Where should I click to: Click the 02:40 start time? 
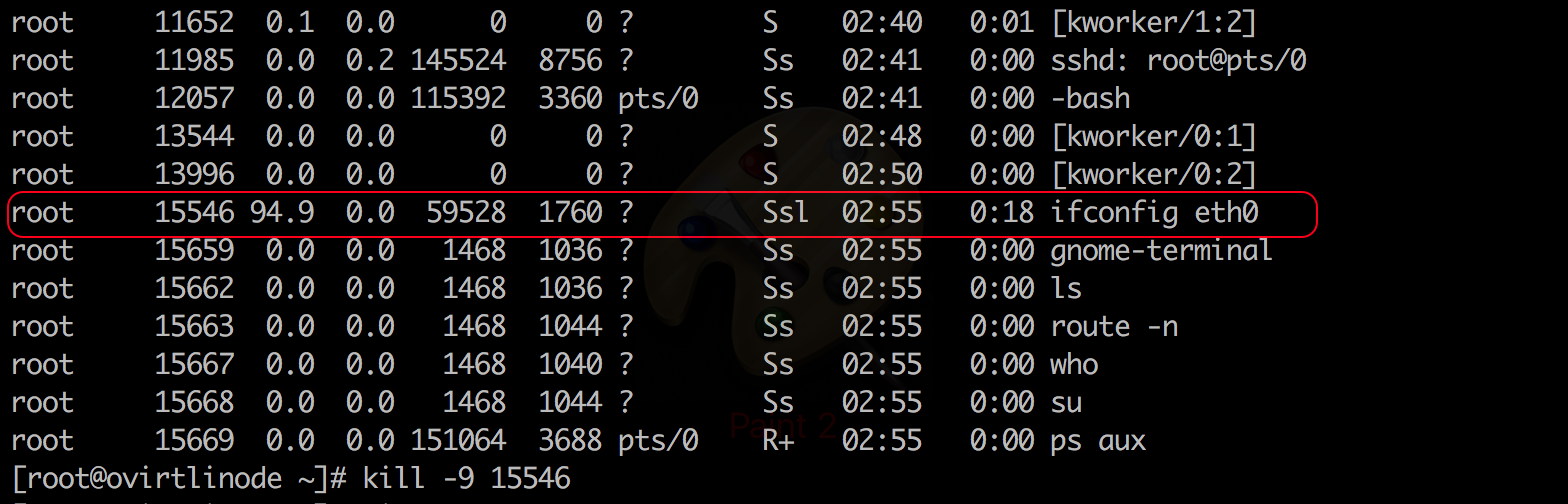882,22
